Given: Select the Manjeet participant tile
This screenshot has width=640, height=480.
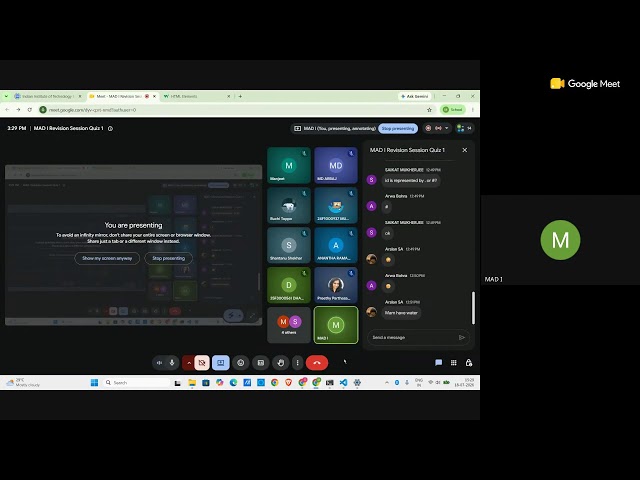Looking at the screenshot, I should [289, 165].
